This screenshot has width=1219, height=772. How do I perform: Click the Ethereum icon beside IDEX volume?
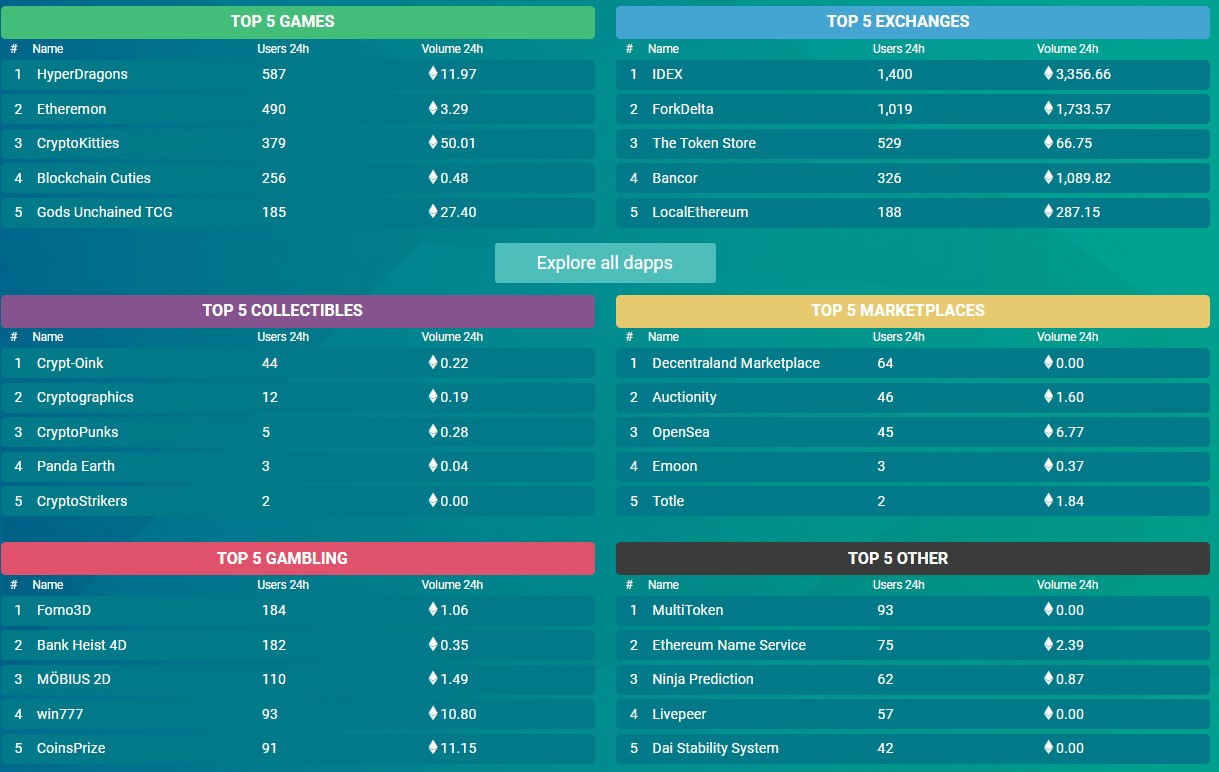click(1048, 73)
